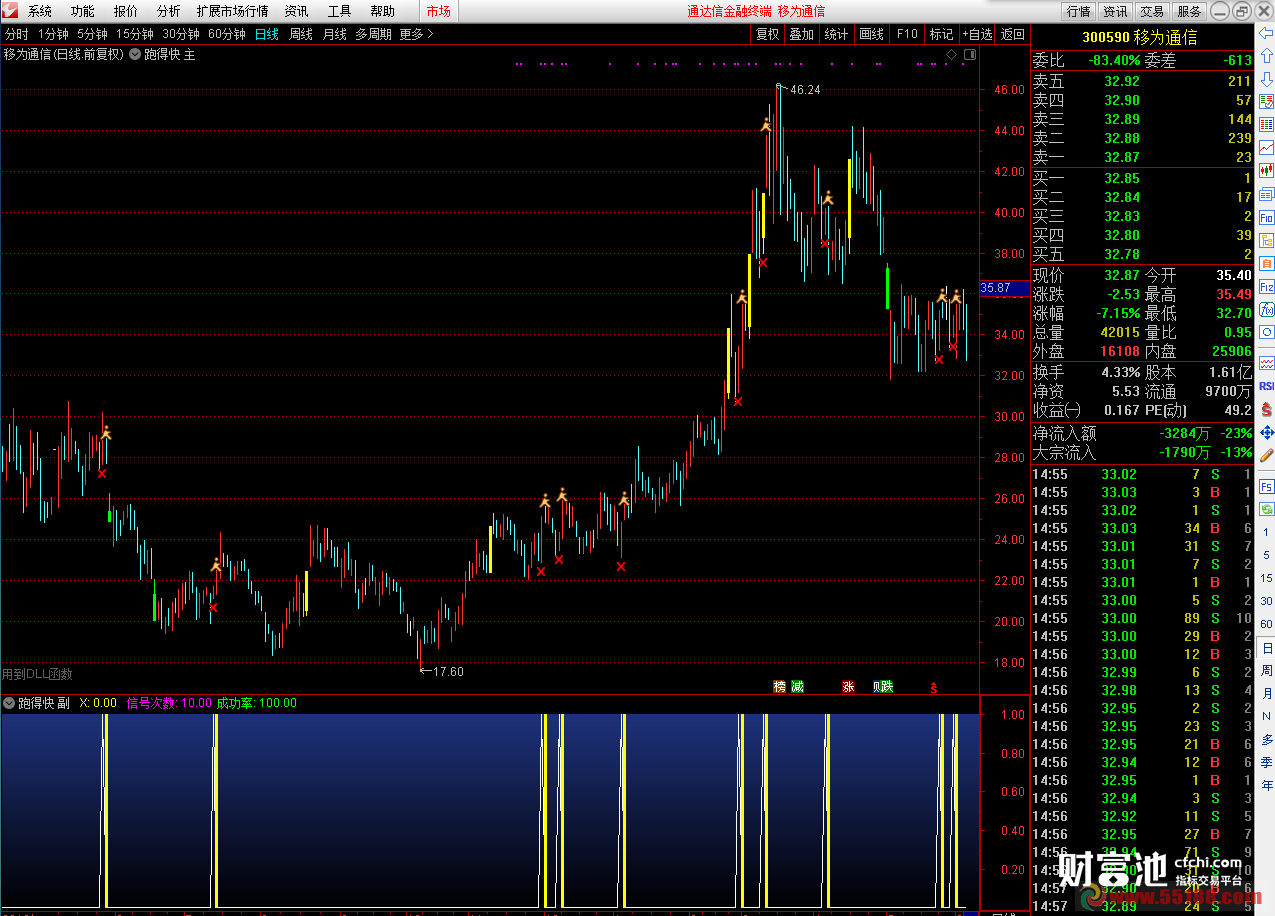Image resolution: width=1275 pixels, height=916 pixels.
Task: Select the 日线 daily period
Action: [267, 34]
